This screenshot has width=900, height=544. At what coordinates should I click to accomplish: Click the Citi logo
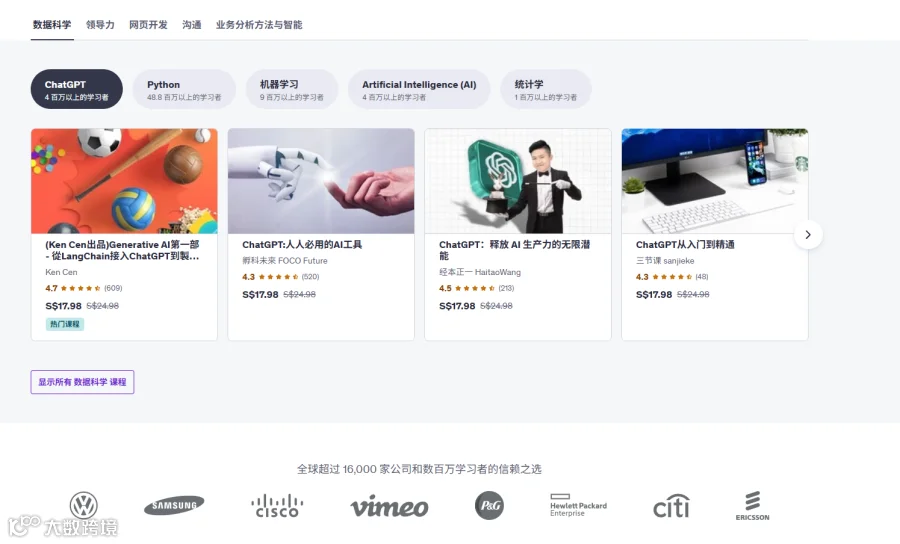[x=671, y=506]
